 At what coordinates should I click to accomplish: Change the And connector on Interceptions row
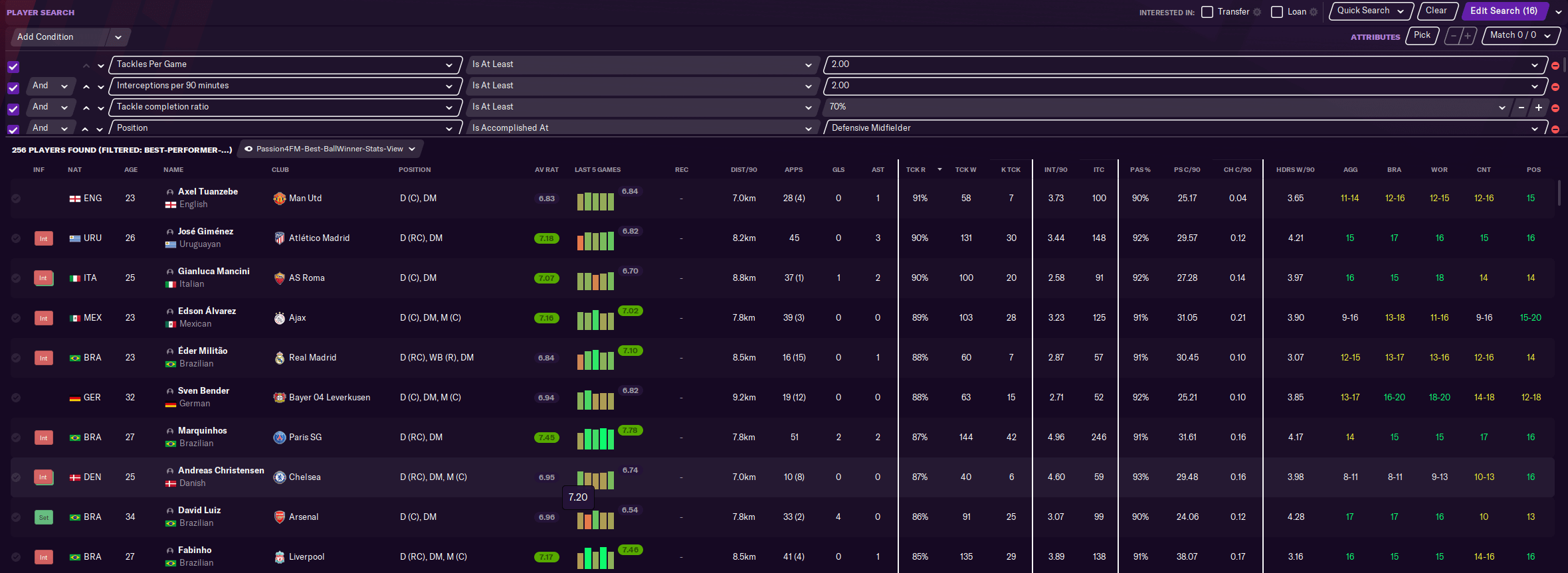pyautogui.click(x=50, y=86)
